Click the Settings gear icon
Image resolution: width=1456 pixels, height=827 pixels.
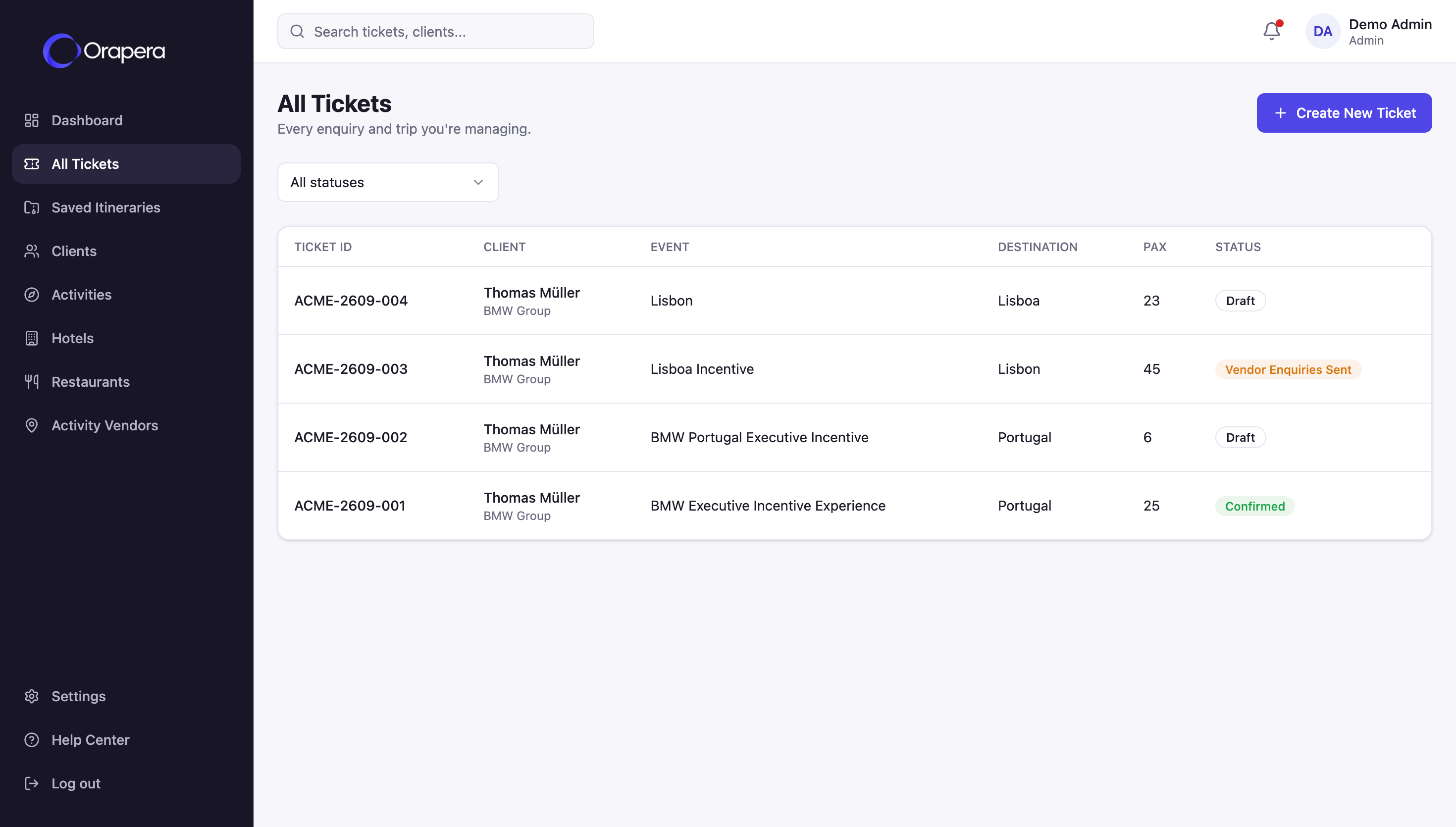coord(32,696)
